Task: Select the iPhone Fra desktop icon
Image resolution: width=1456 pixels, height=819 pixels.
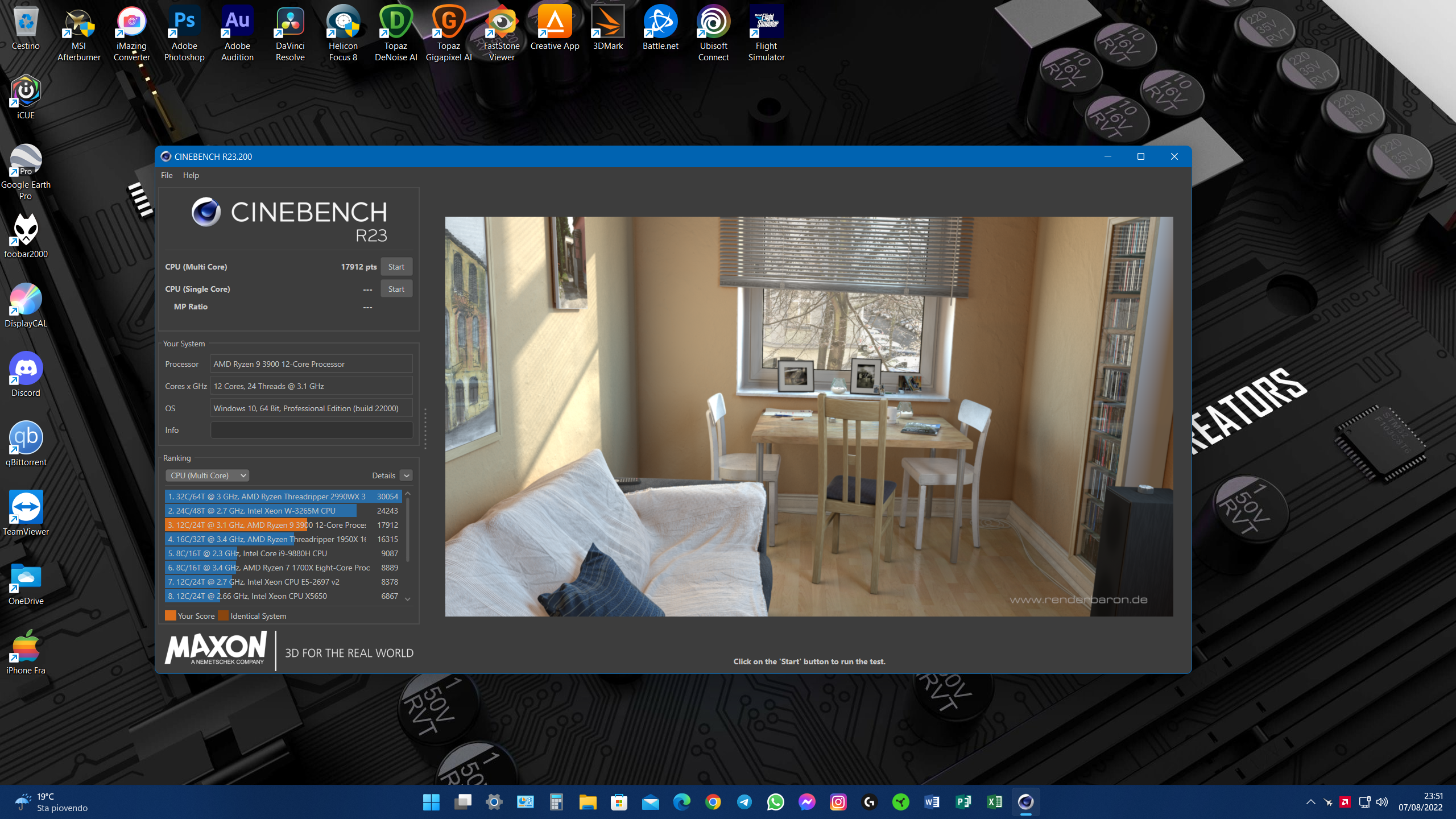Action: [x=26, y=652]
